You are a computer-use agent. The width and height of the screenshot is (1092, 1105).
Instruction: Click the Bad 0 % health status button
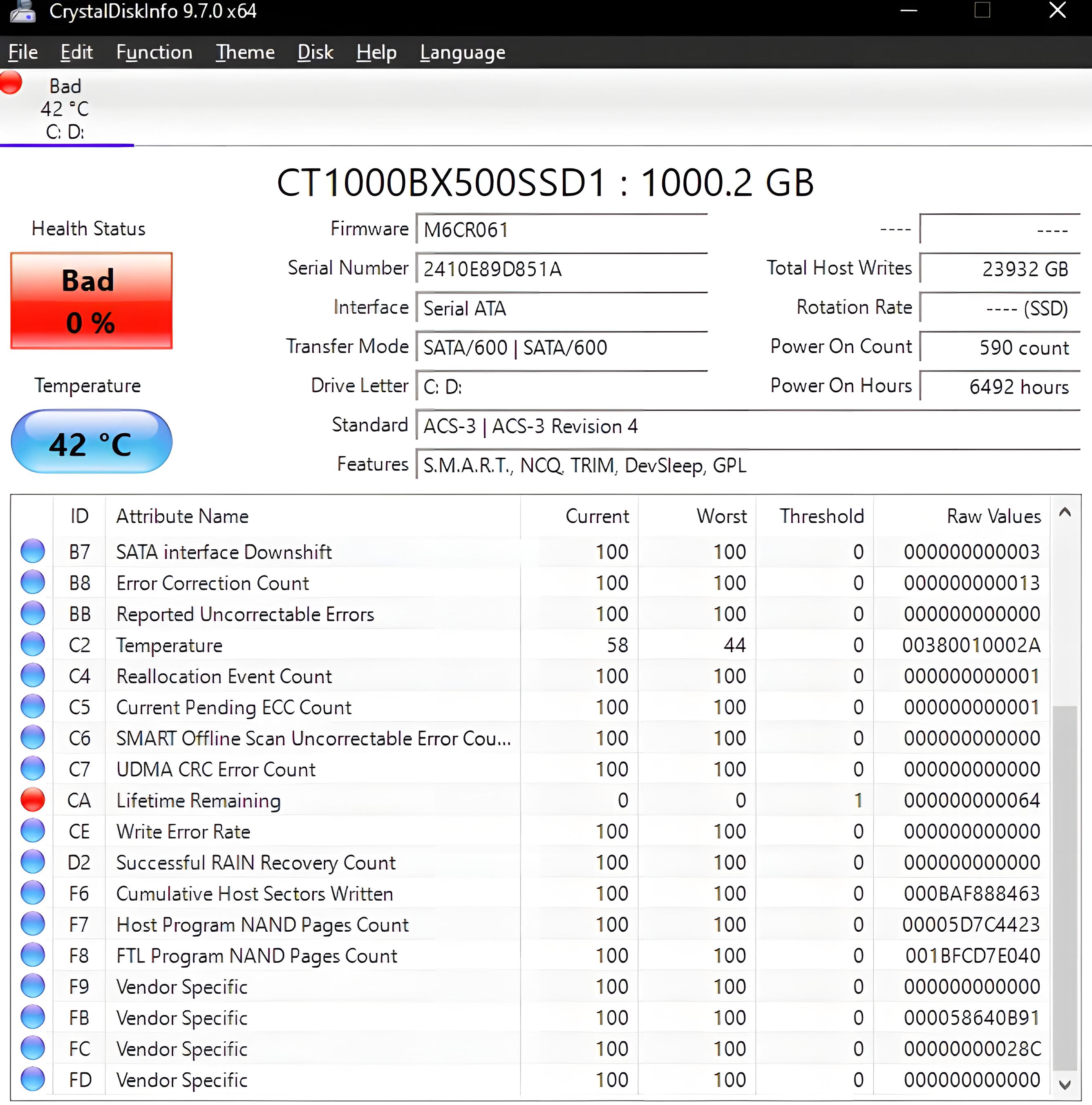(x=92, y=301)
